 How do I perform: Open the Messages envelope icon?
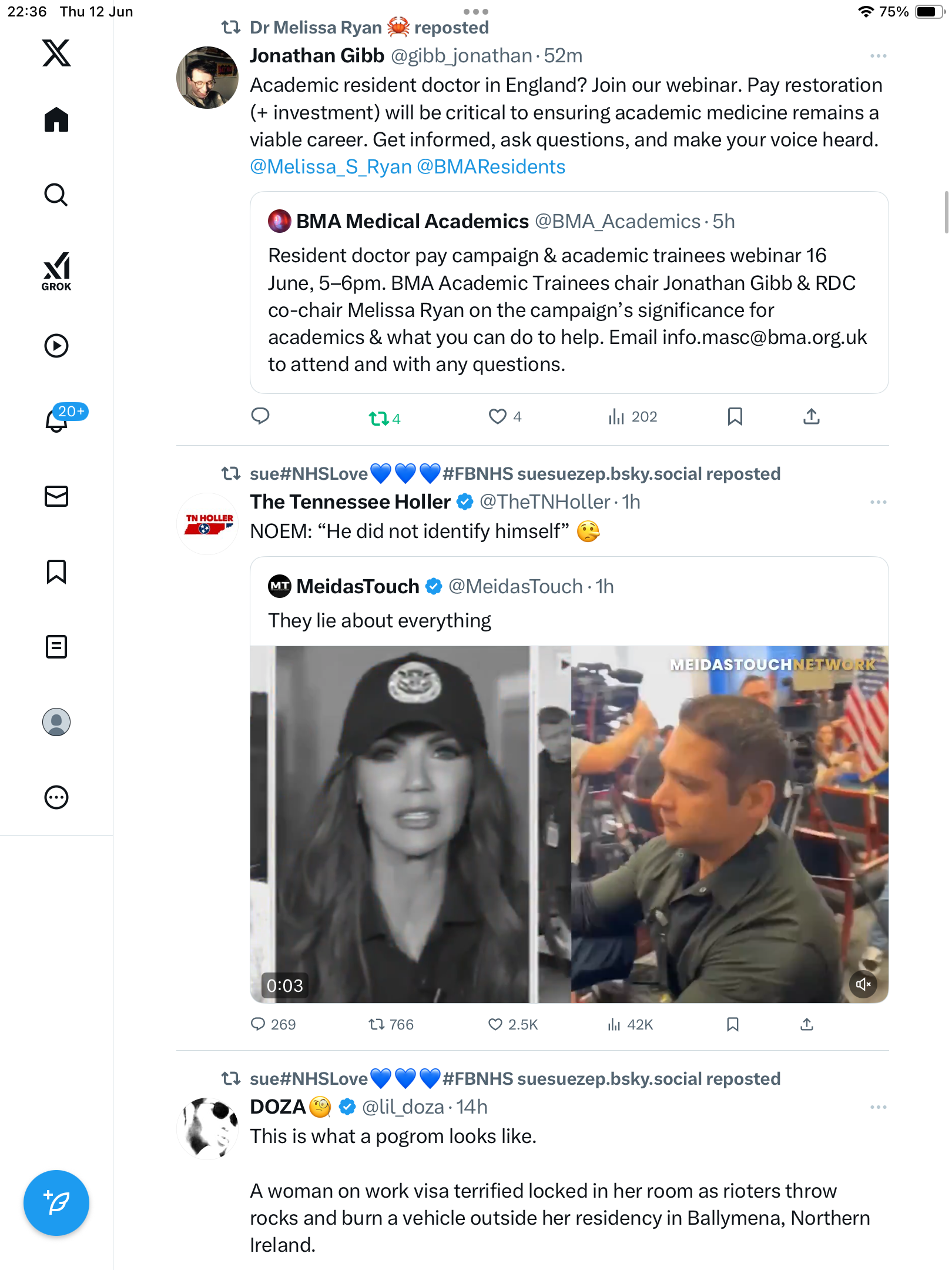pyautogui.click(x=56, y=496)
